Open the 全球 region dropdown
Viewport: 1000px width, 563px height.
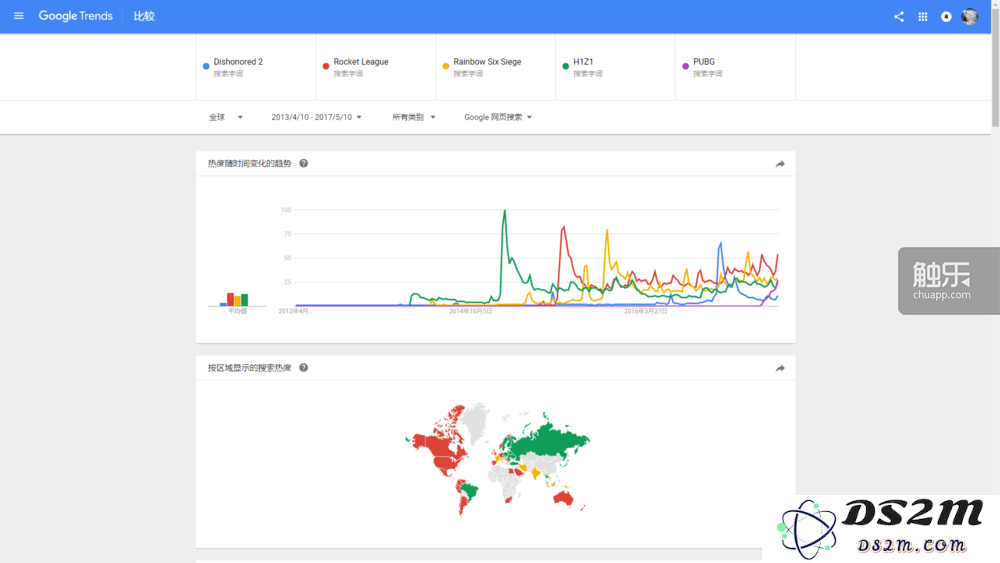pos(226,117)
